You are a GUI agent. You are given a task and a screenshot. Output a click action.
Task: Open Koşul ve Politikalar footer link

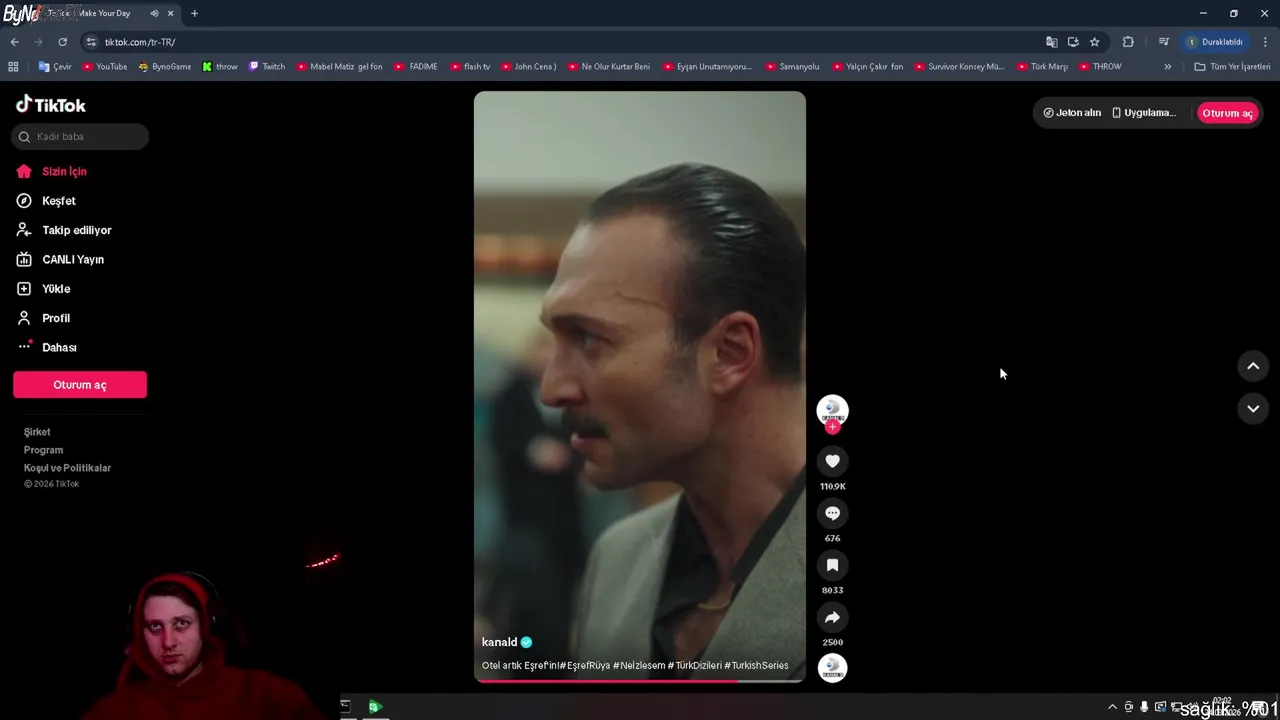pos(67,468)
